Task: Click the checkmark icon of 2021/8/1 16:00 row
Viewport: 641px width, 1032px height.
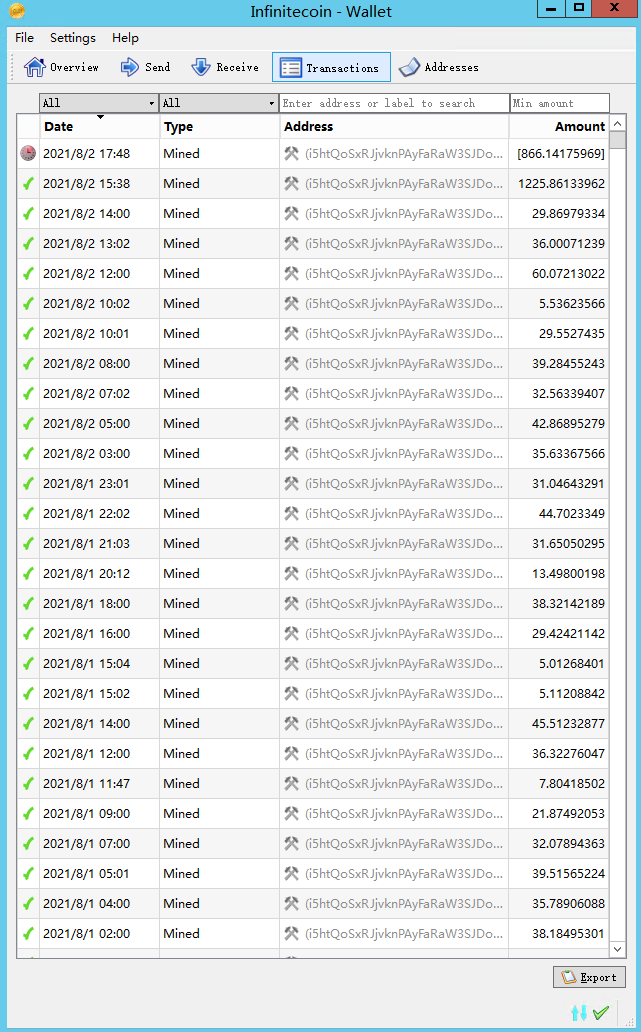Action: click(28, 634)
